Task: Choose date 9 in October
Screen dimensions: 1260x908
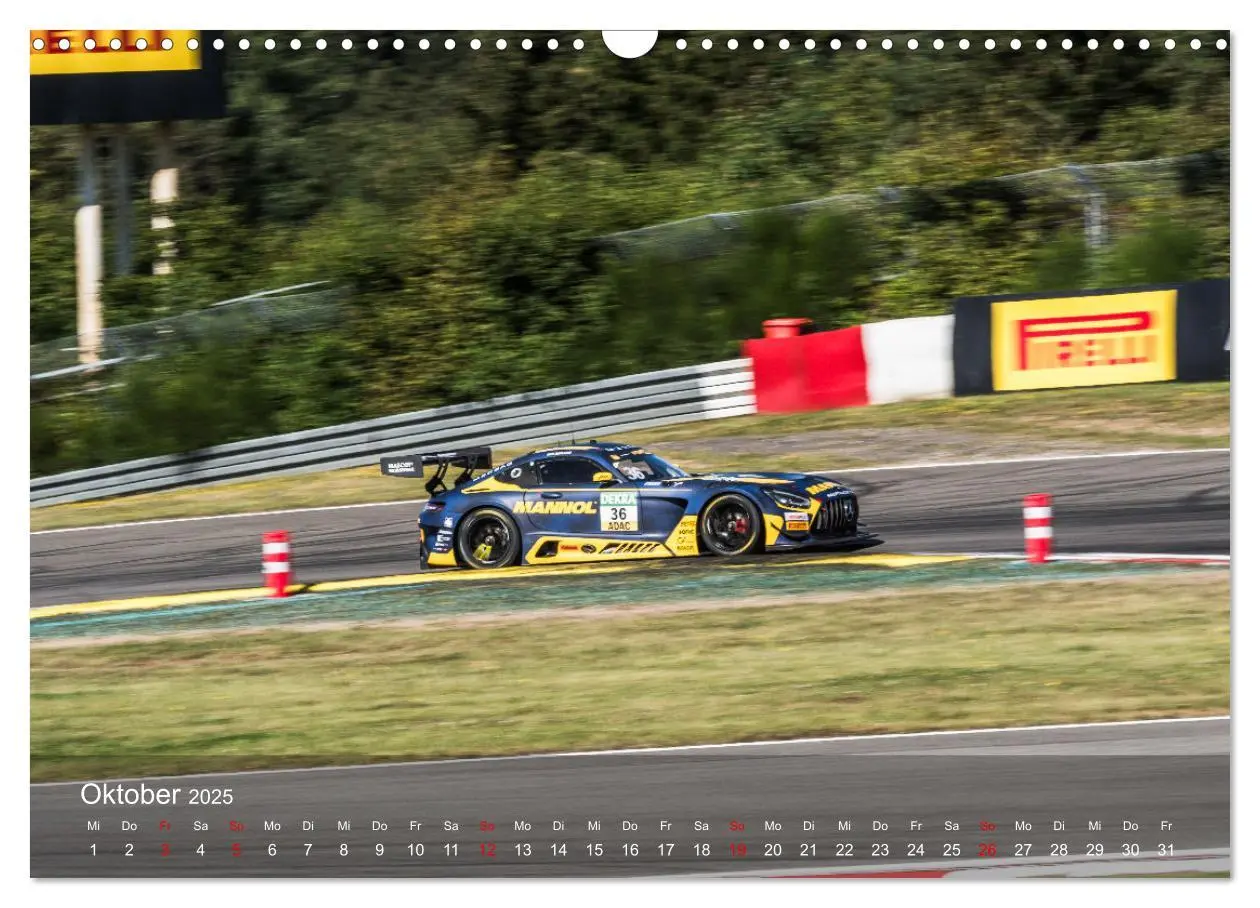Action: 379,850
